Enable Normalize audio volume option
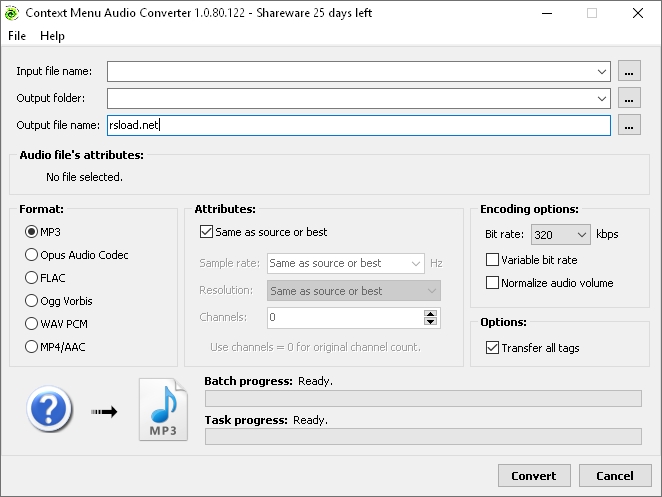Screen dimensions: 662x497 click(x=492, y=283)
